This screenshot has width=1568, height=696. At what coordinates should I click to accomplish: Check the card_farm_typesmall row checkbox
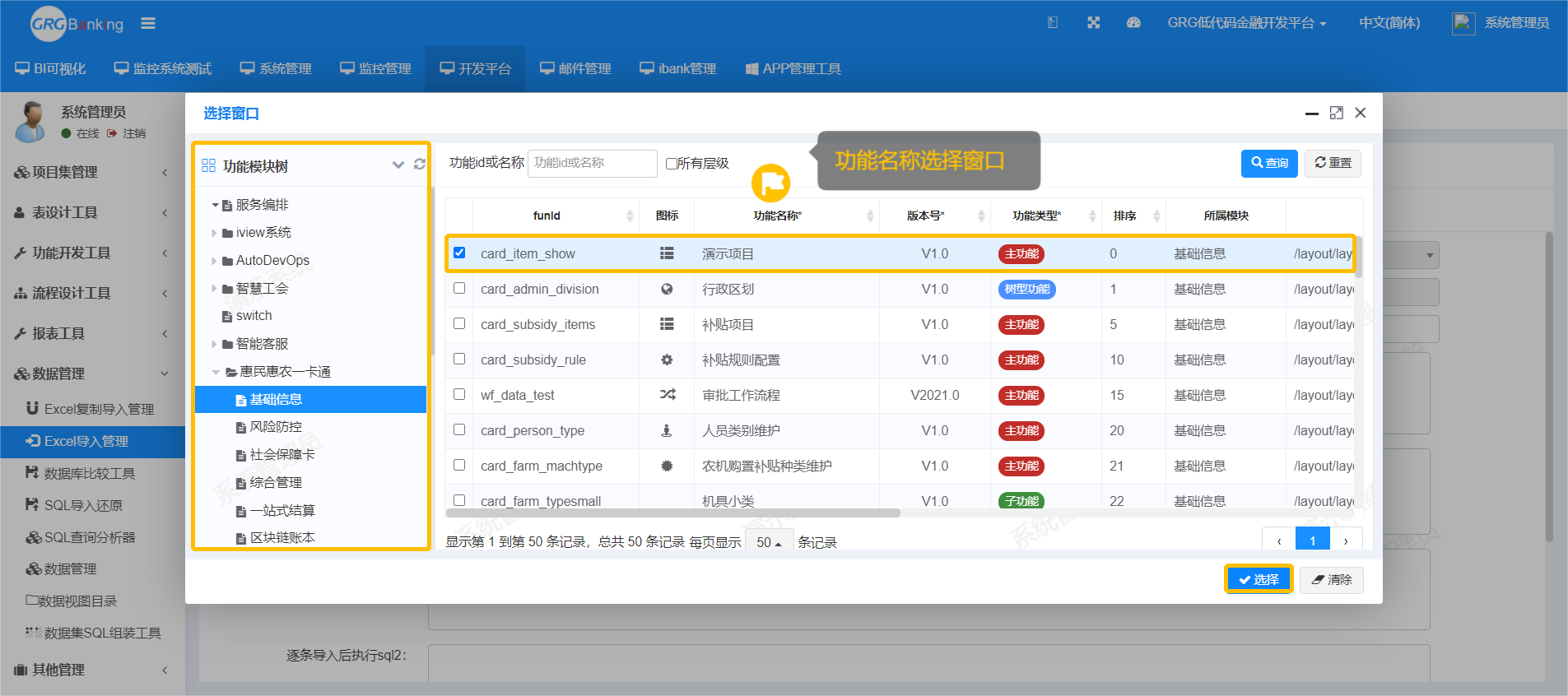point(459,500)
